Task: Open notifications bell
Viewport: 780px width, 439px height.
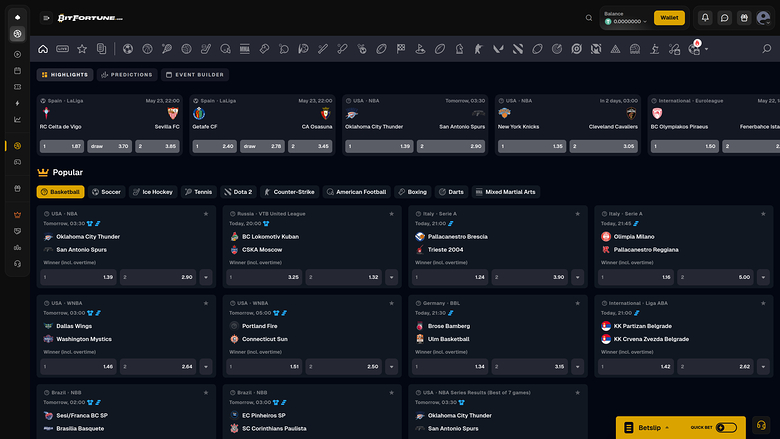Action: point(705,18)
